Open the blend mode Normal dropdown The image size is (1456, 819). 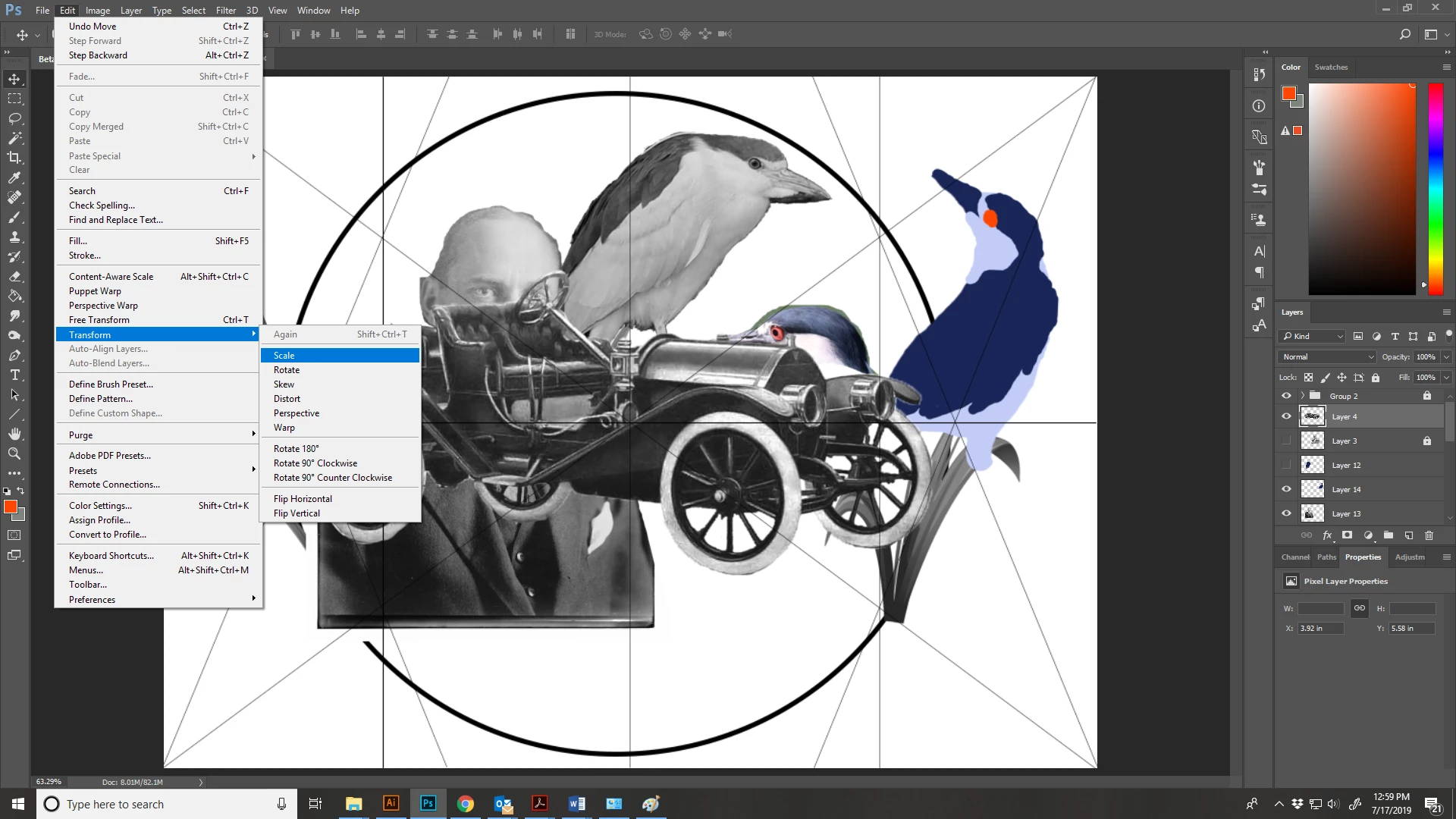(x=1327, y=356)
